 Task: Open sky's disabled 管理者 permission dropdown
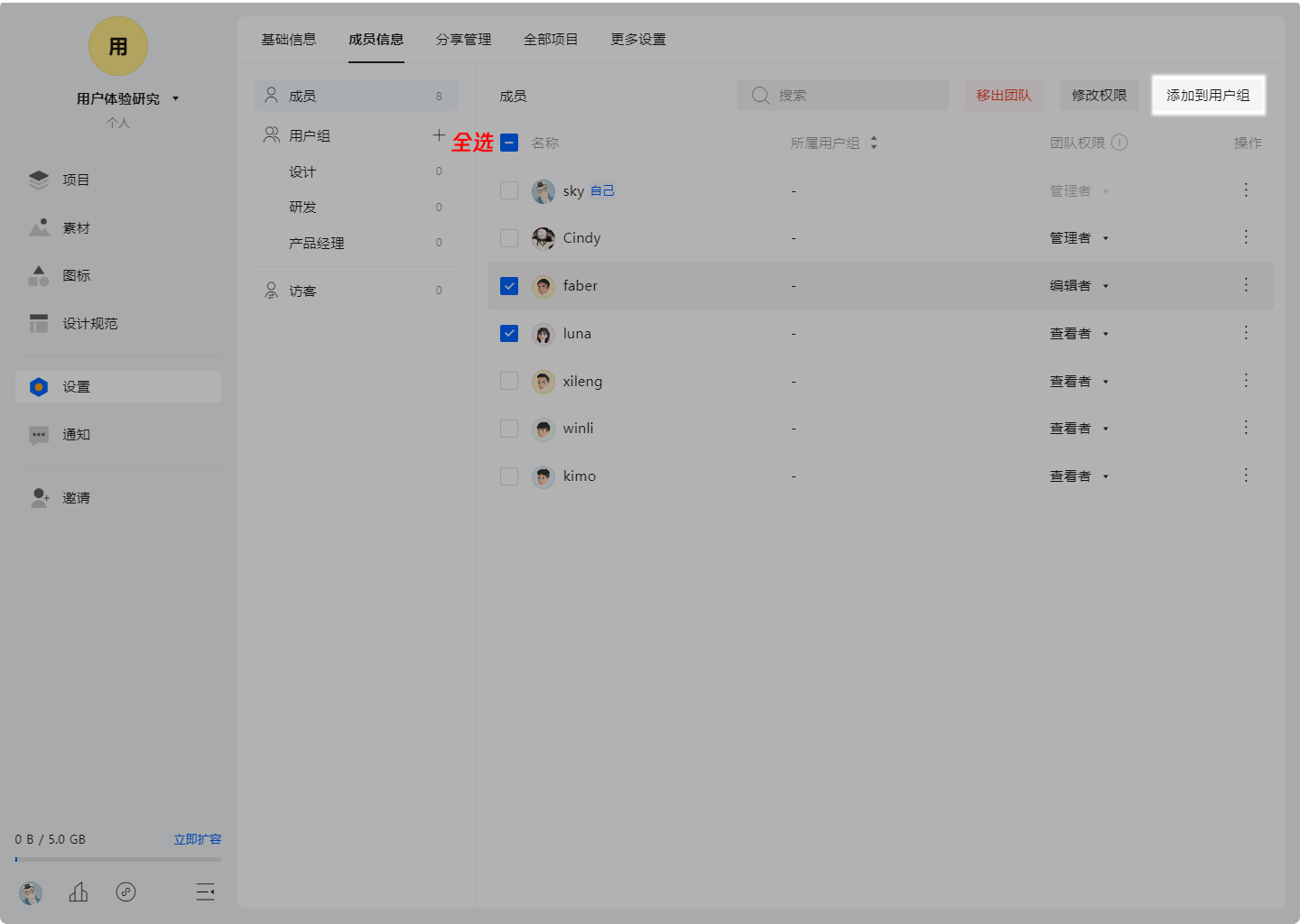pos(1079,191)
